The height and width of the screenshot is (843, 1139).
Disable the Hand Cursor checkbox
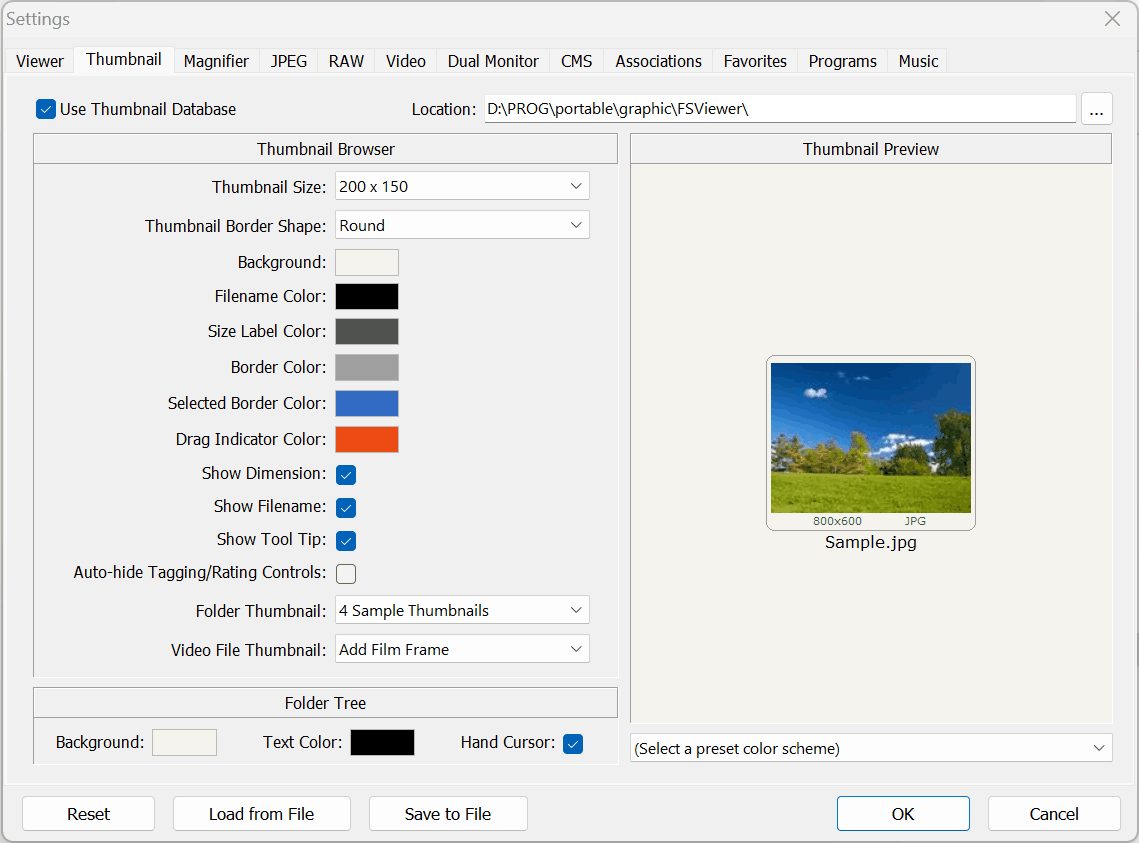(x=573, y=744)
